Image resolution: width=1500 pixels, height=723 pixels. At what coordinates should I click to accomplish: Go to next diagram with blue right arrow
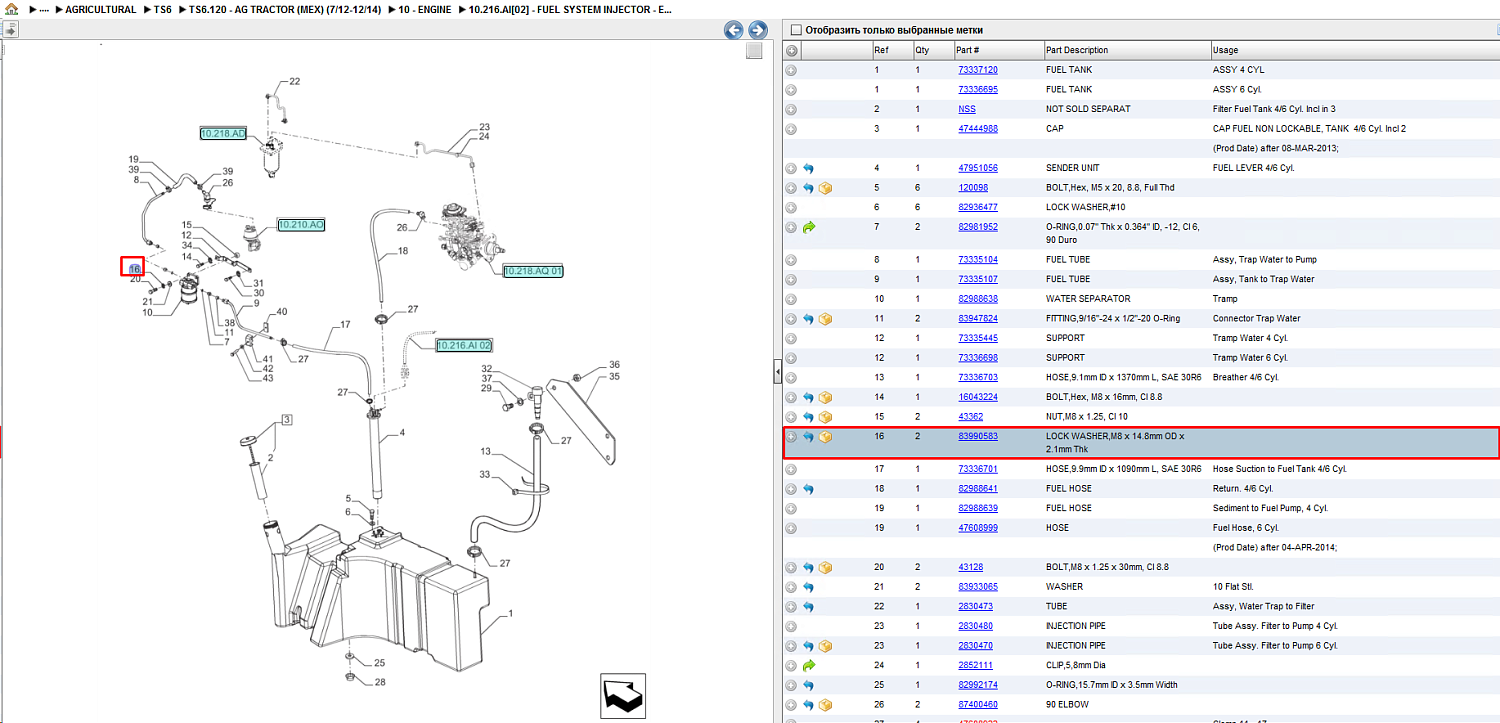pos(758,30)
